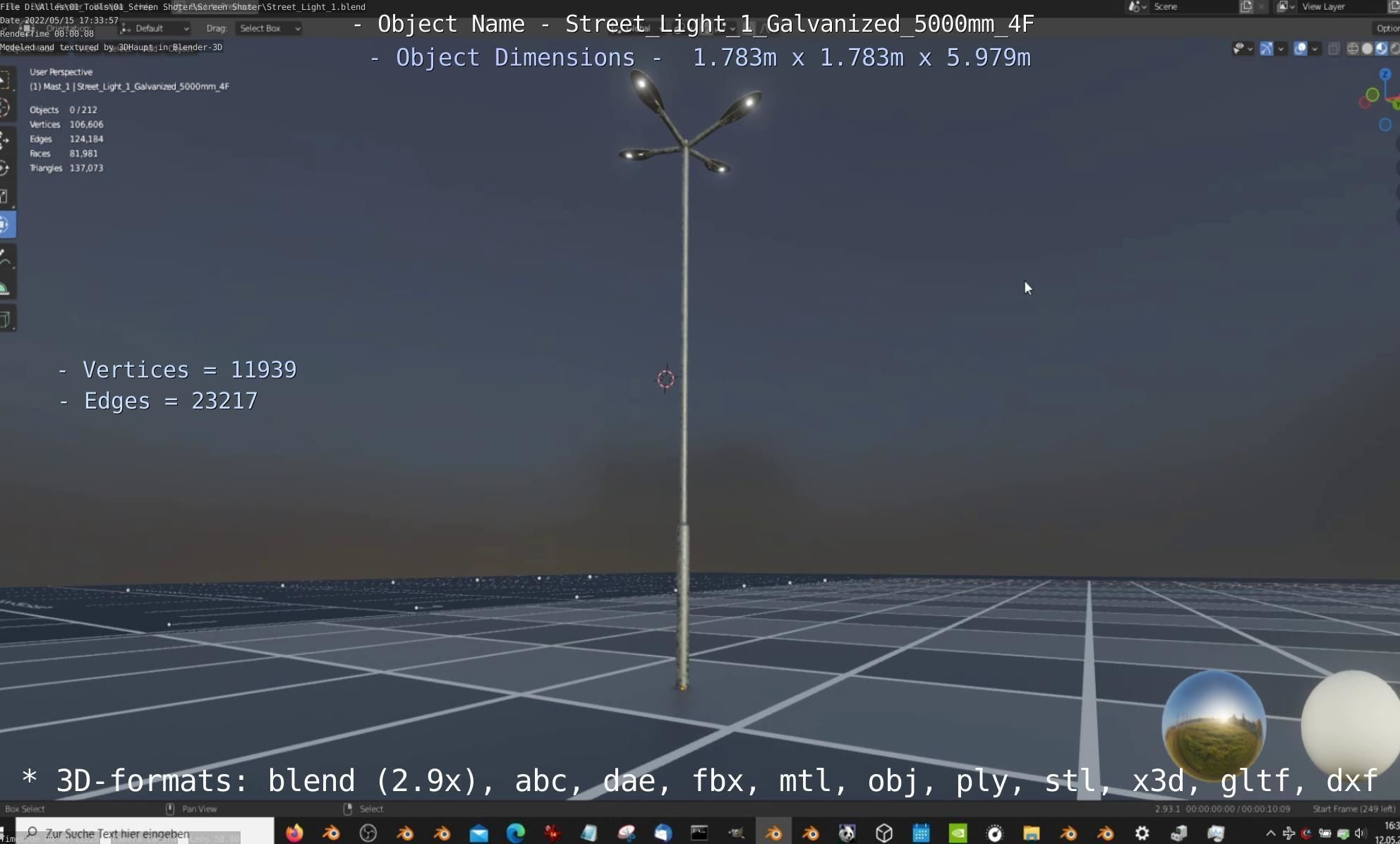Open the scene browse dropdown icon

pos(1137,6)
